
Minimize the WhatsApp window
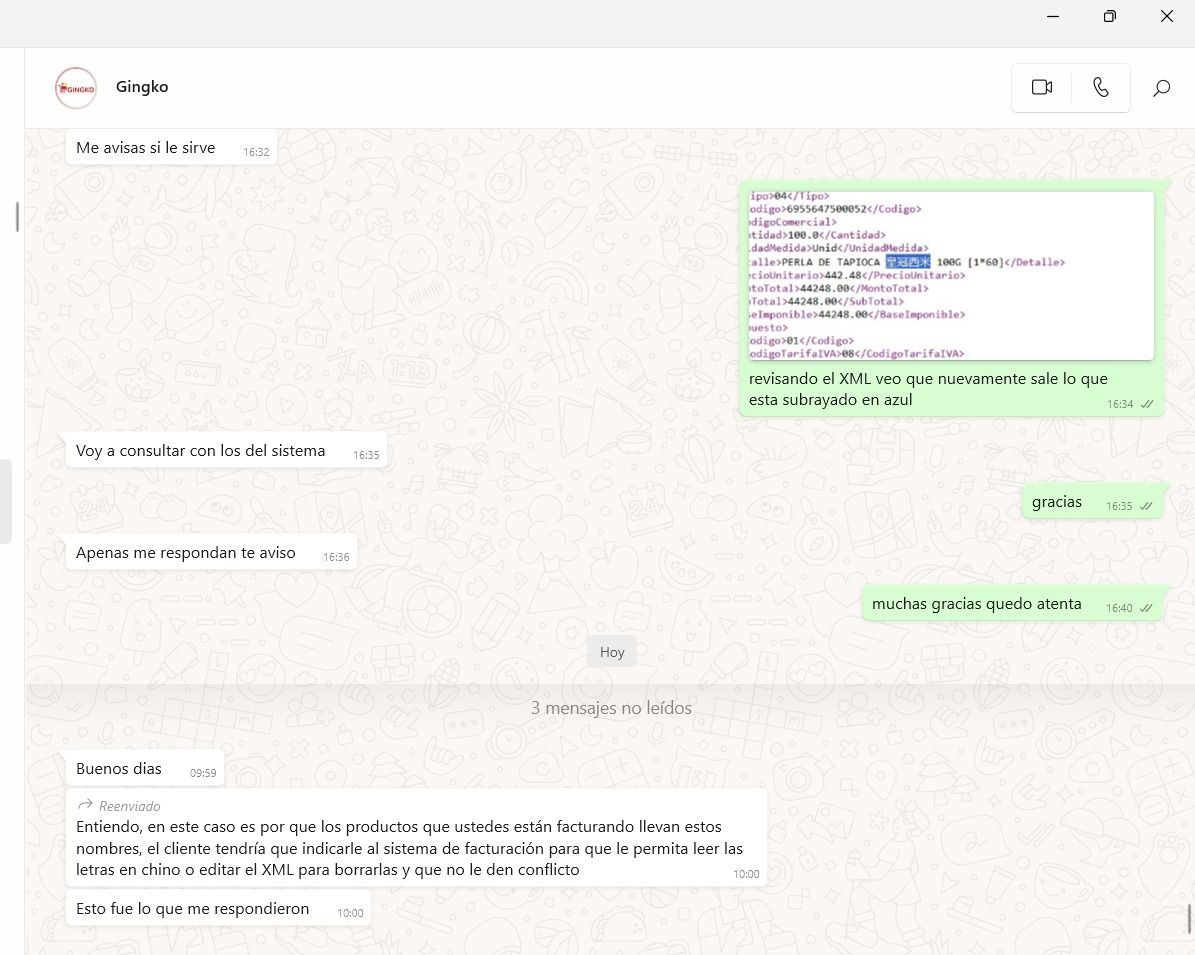[1053, 16]
